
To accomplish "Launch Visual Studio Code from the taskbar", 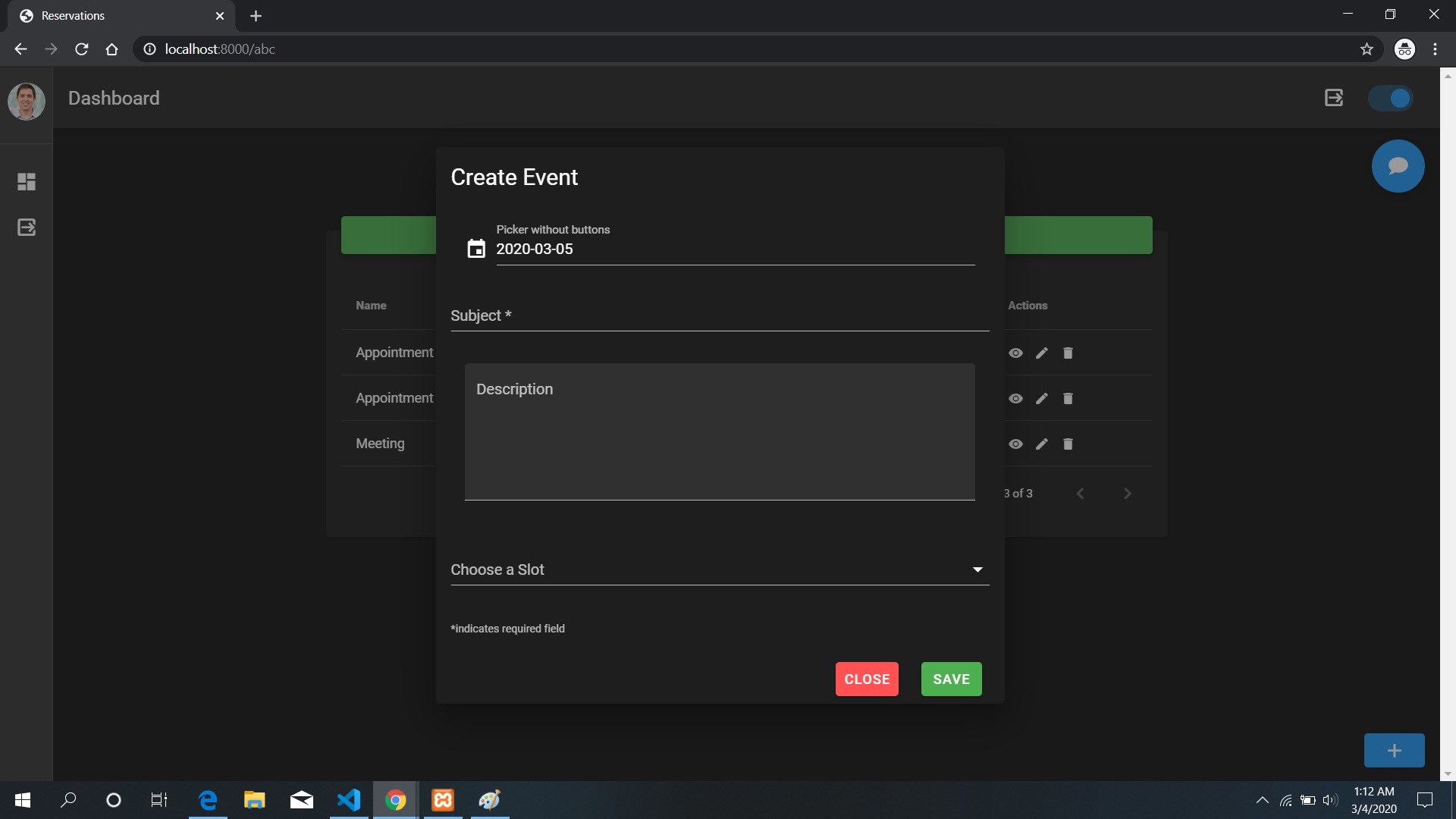I will (x=348, y=800).
